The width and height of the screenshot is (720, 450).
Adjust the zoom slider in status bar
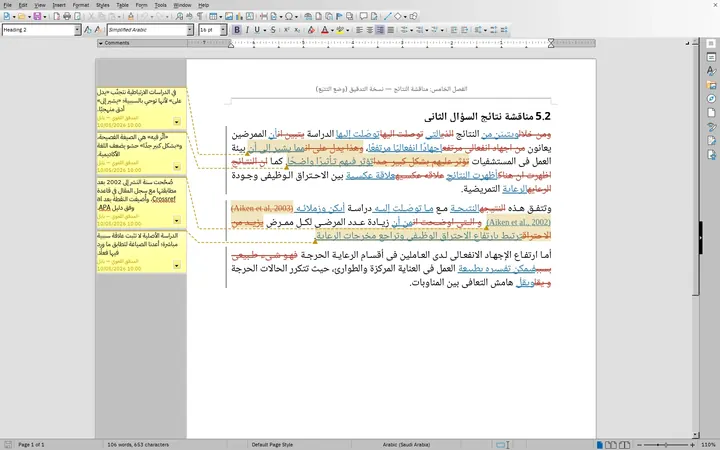tap(665, 444)
